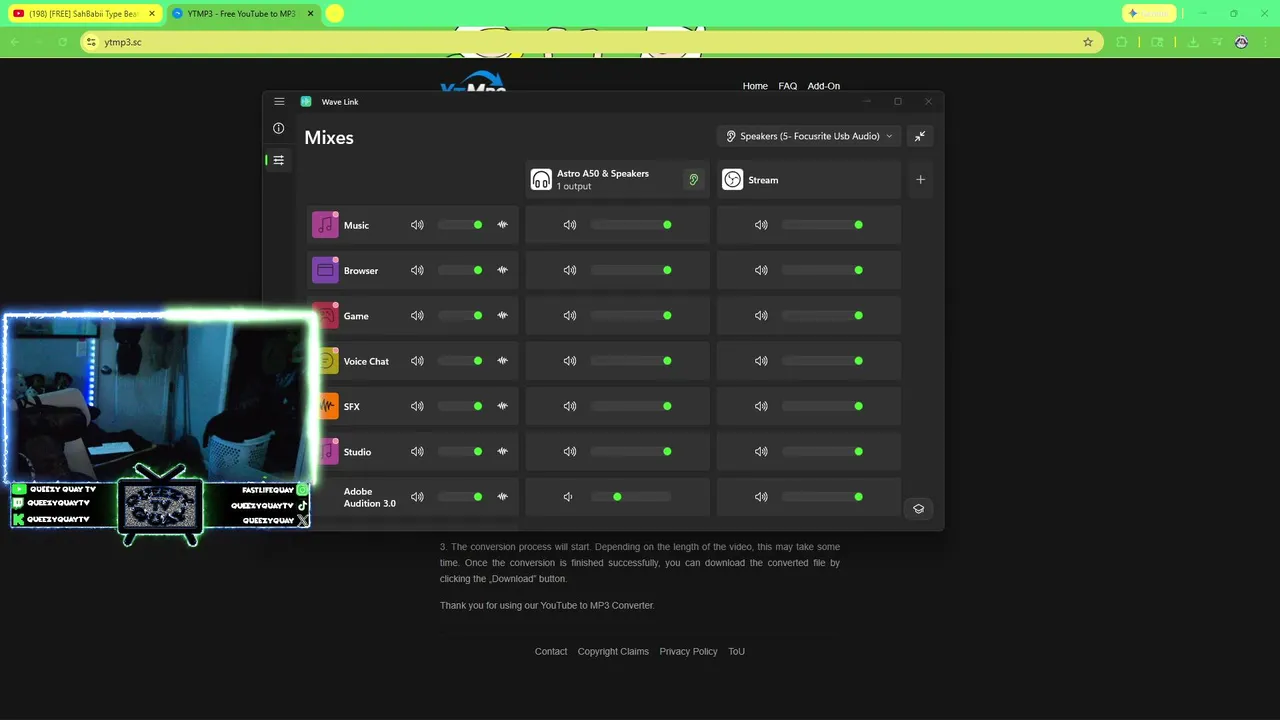Open the Contact footer link
The height and width of the screenshot is (720, 1280).
tap(551, 651)
